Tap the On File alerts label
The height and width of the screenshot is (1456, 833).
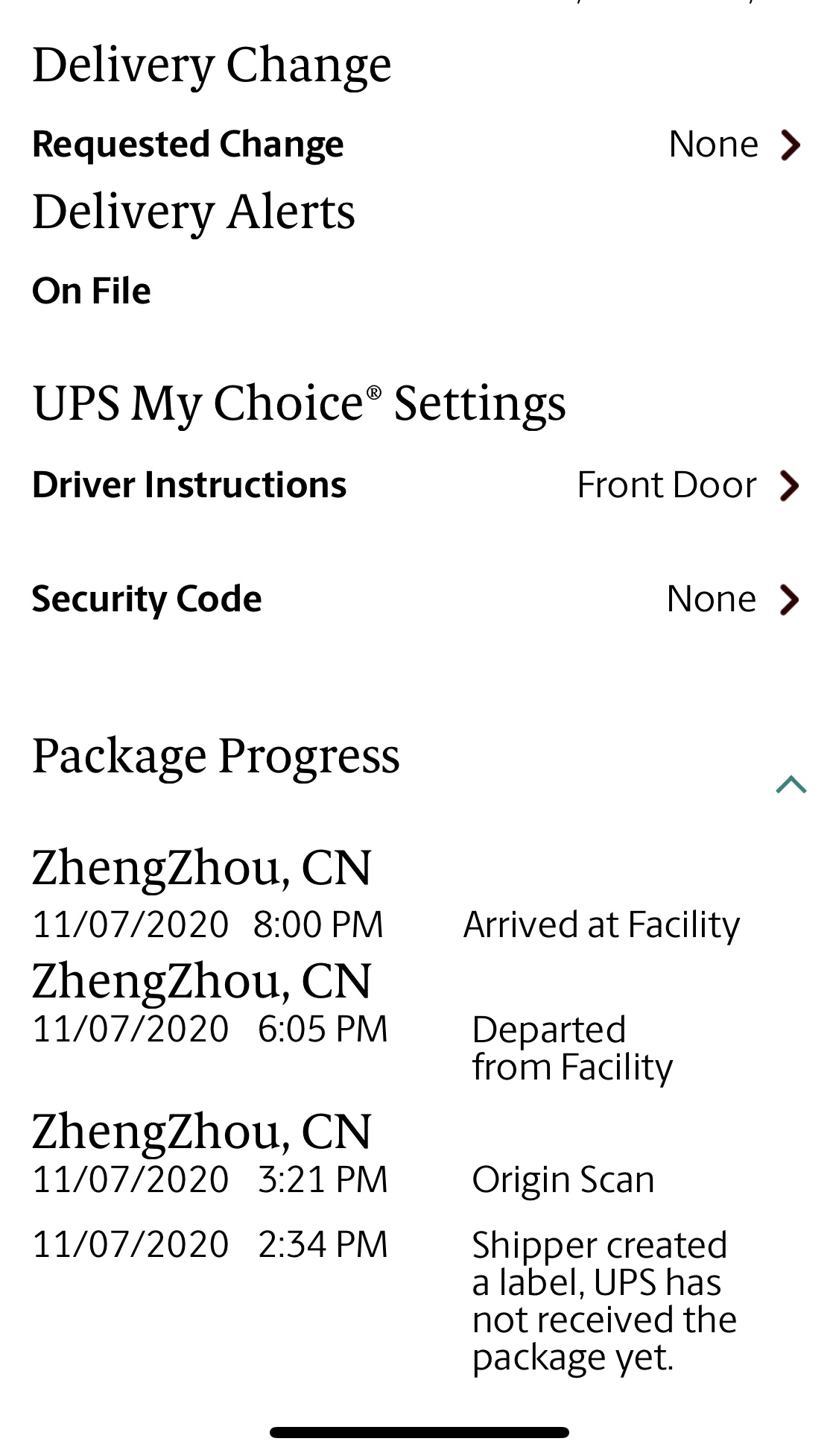pyautogui.click(x=92, y=291)
